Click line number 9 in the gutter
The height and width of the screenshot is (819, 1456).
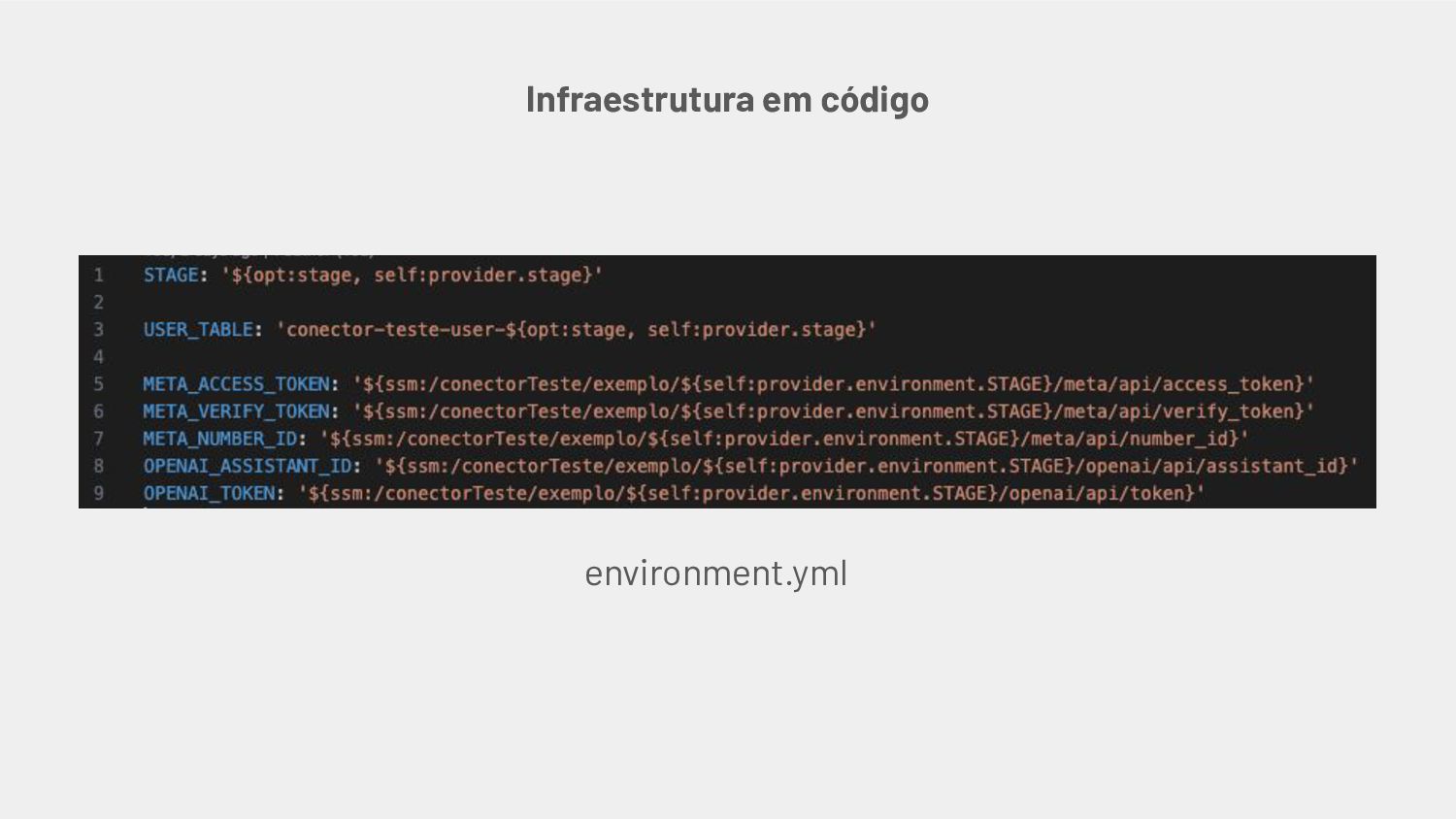pyautogui.click(x=98, y=494)
